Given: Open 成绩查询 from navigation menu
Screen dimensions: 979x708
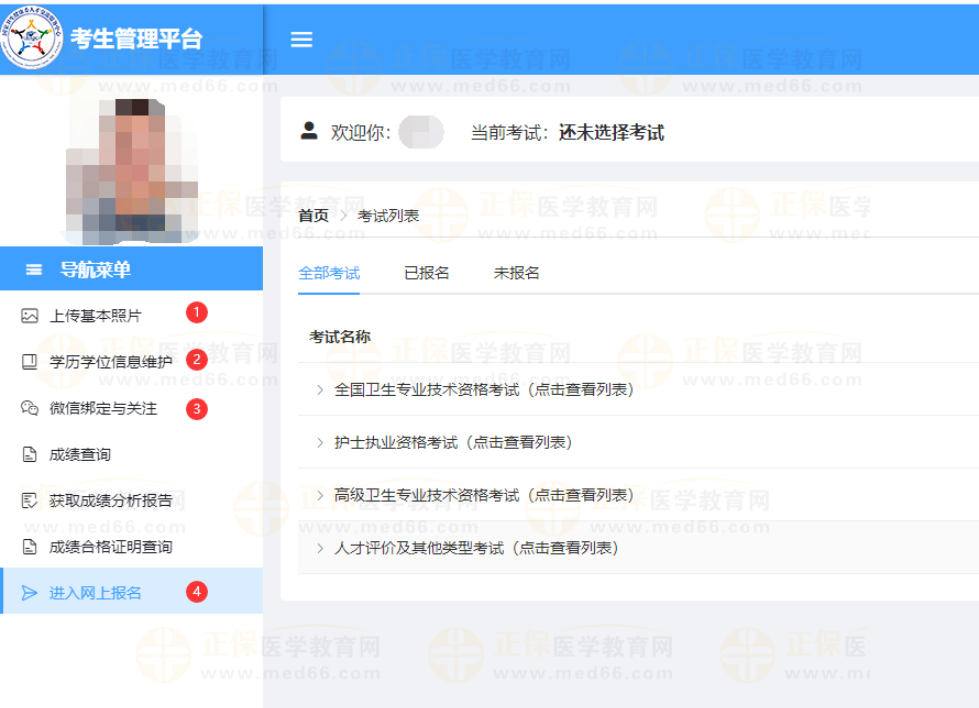Looking at the screenshot, I should 80,455.
